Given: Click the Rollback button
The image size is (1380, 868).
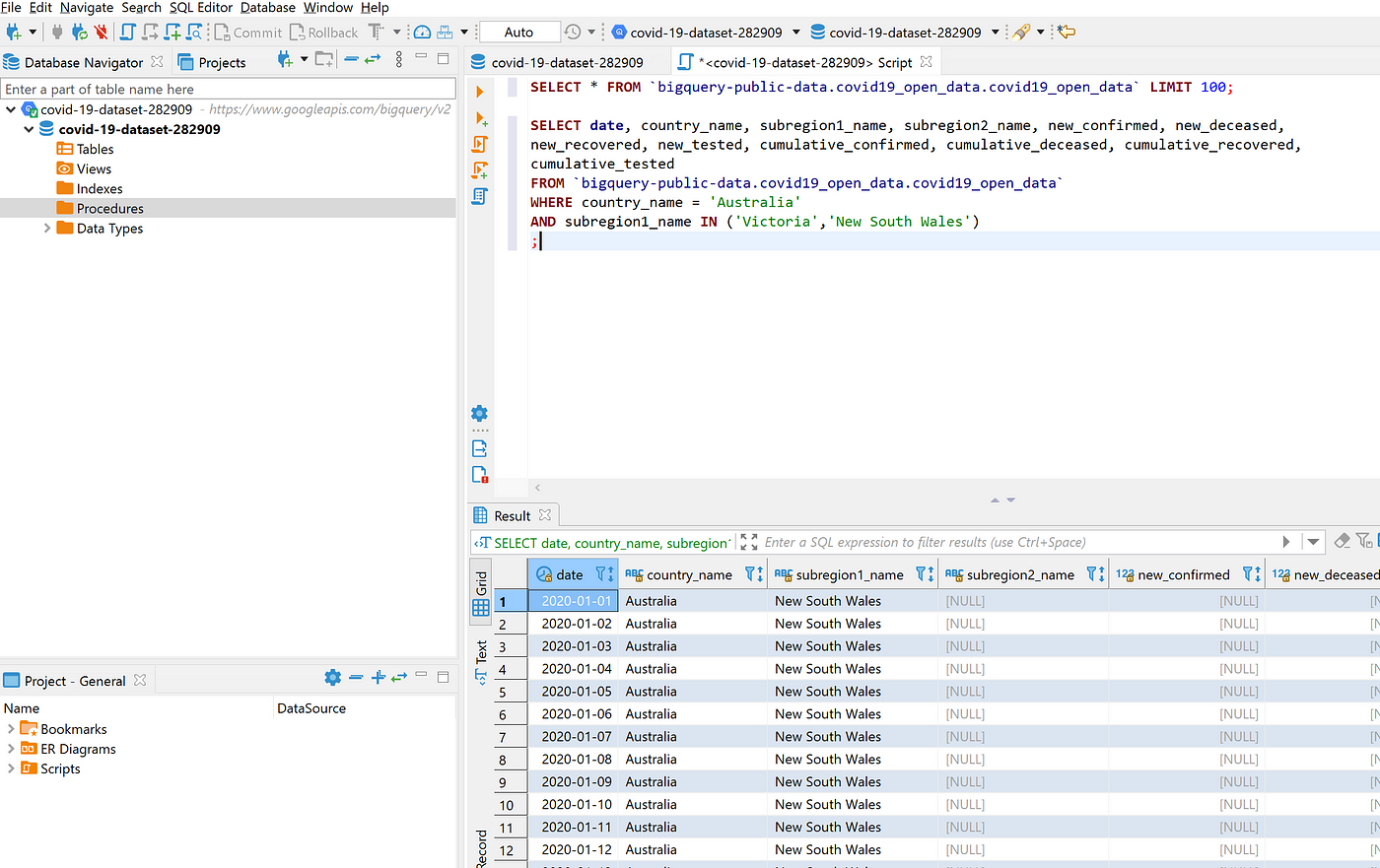Looking at the screenshot, I should click(324, 33).
